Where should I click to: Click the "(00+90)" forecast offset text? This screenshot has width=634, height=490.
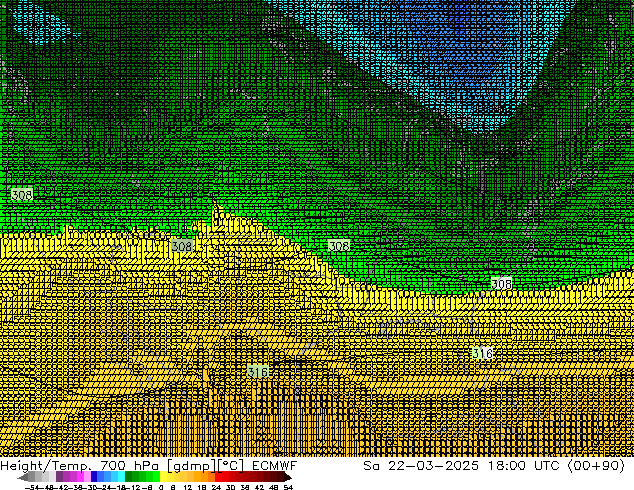596,465
